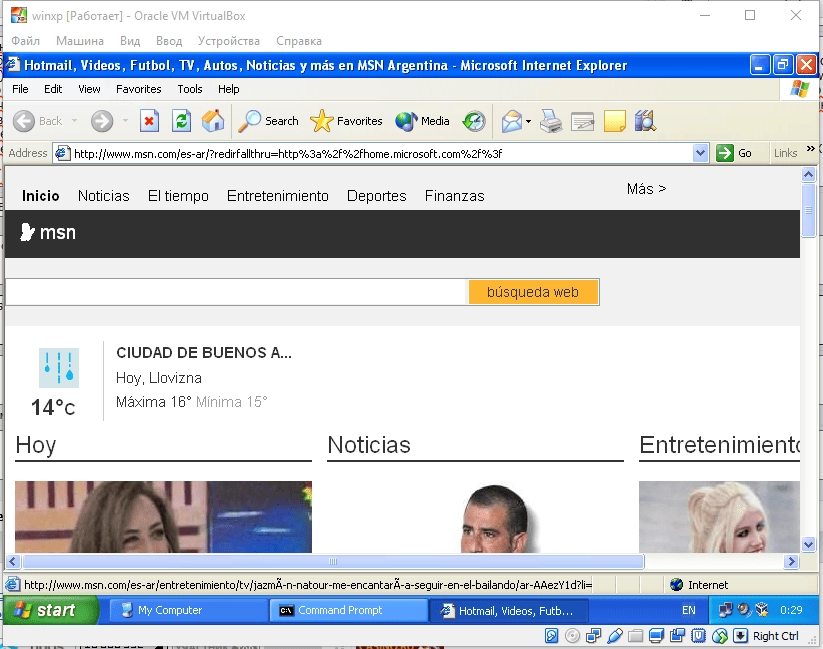Open the Noticias nav link
This screenshot has height=649, width=823.
(103, 196)
